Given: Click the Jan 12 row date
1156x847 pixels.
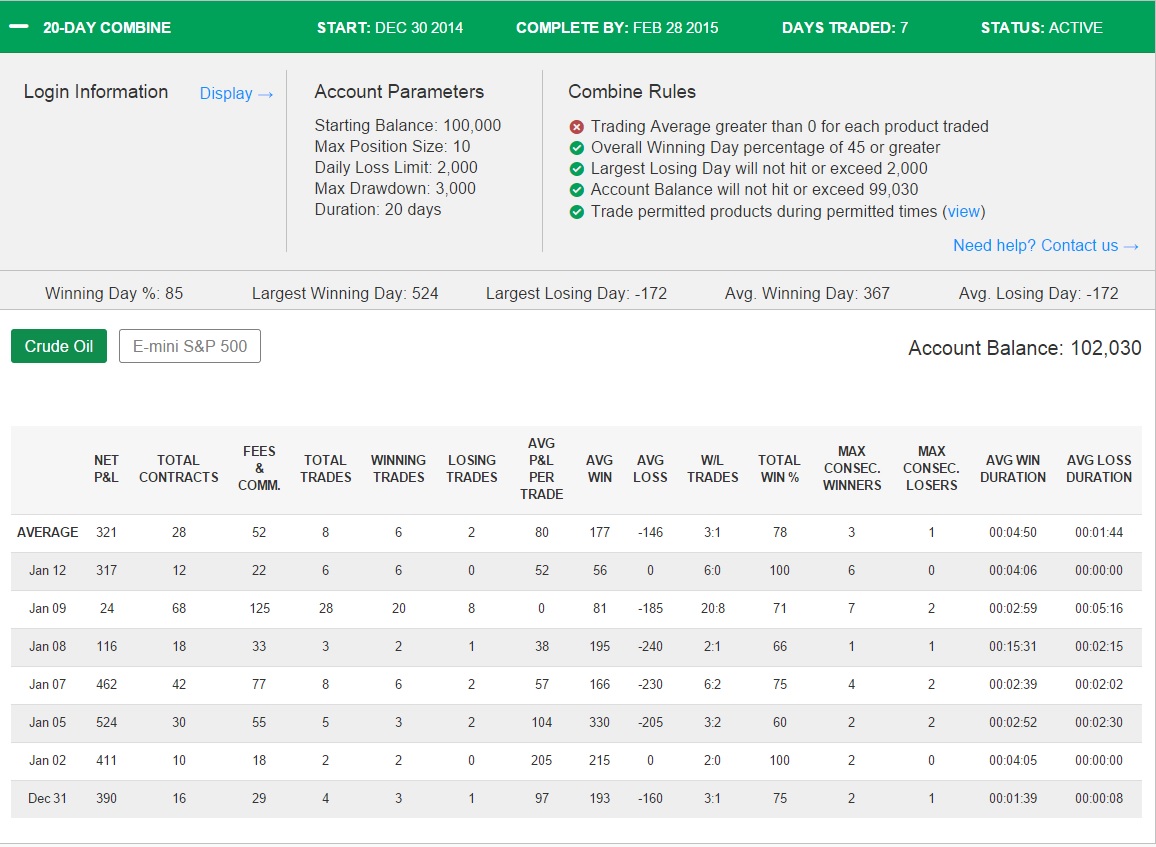Looking at the screenshot, I should click(48, 571).
